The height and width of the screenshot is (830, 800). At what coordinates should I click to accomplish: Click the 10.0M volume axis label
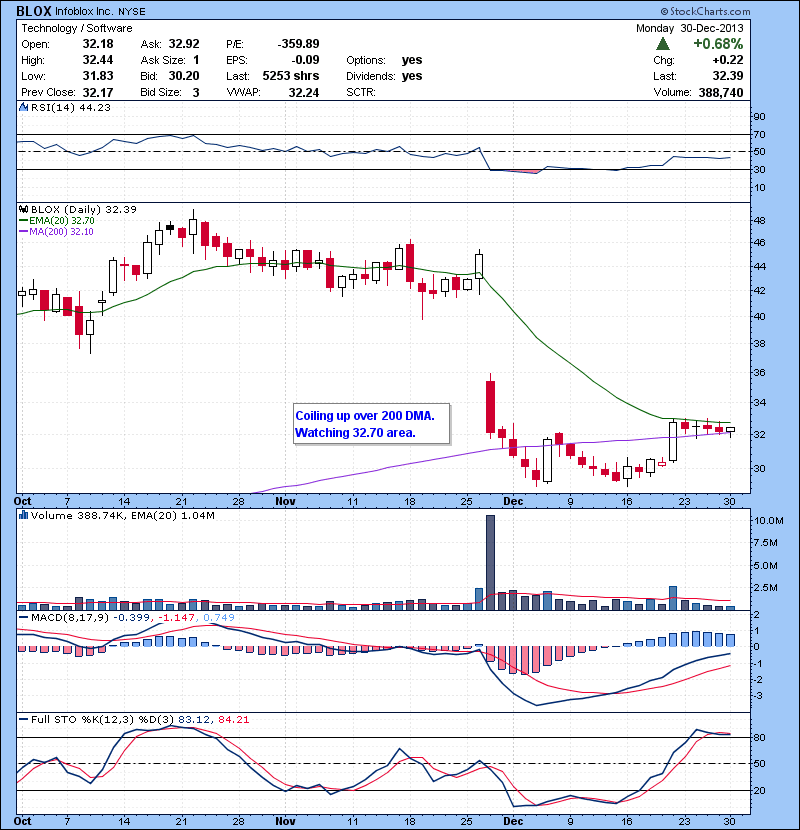click(769, 521)
